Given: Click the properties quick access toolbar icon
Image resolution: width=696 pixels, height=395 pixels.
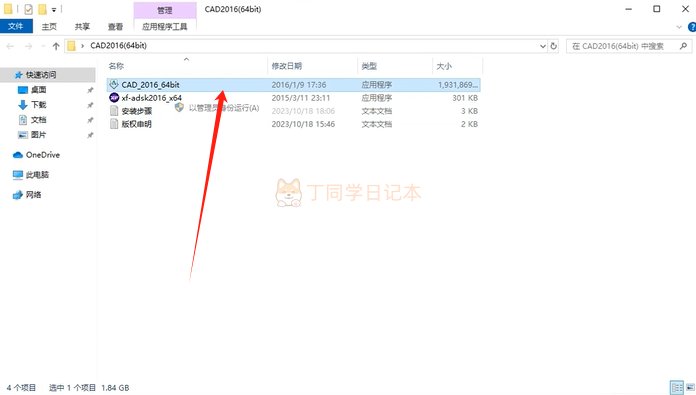Looking at the screenshot, I should tap(28, 9).
